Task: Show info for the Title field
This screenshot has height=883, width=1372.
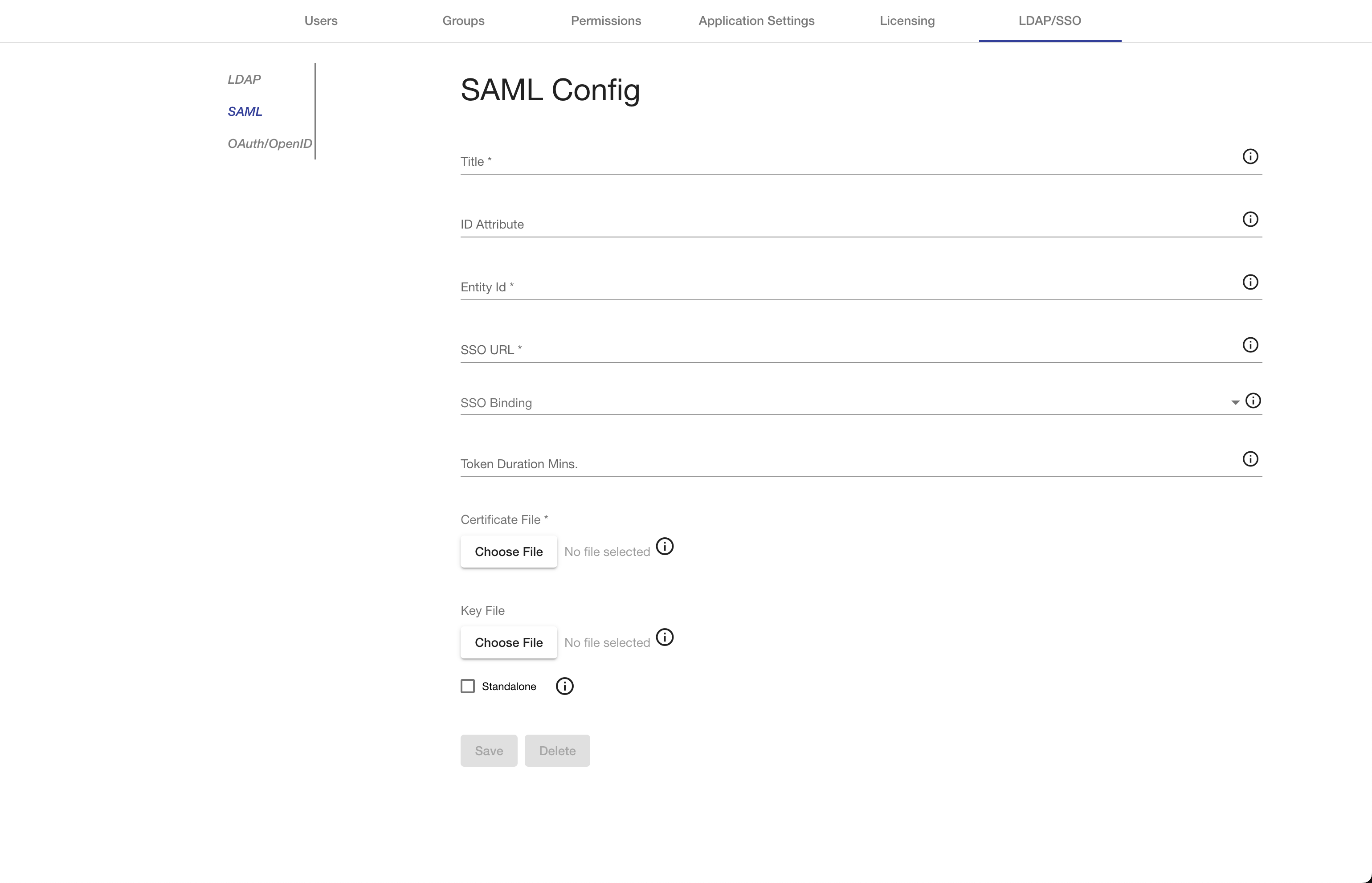Action: coord(1250,156)
